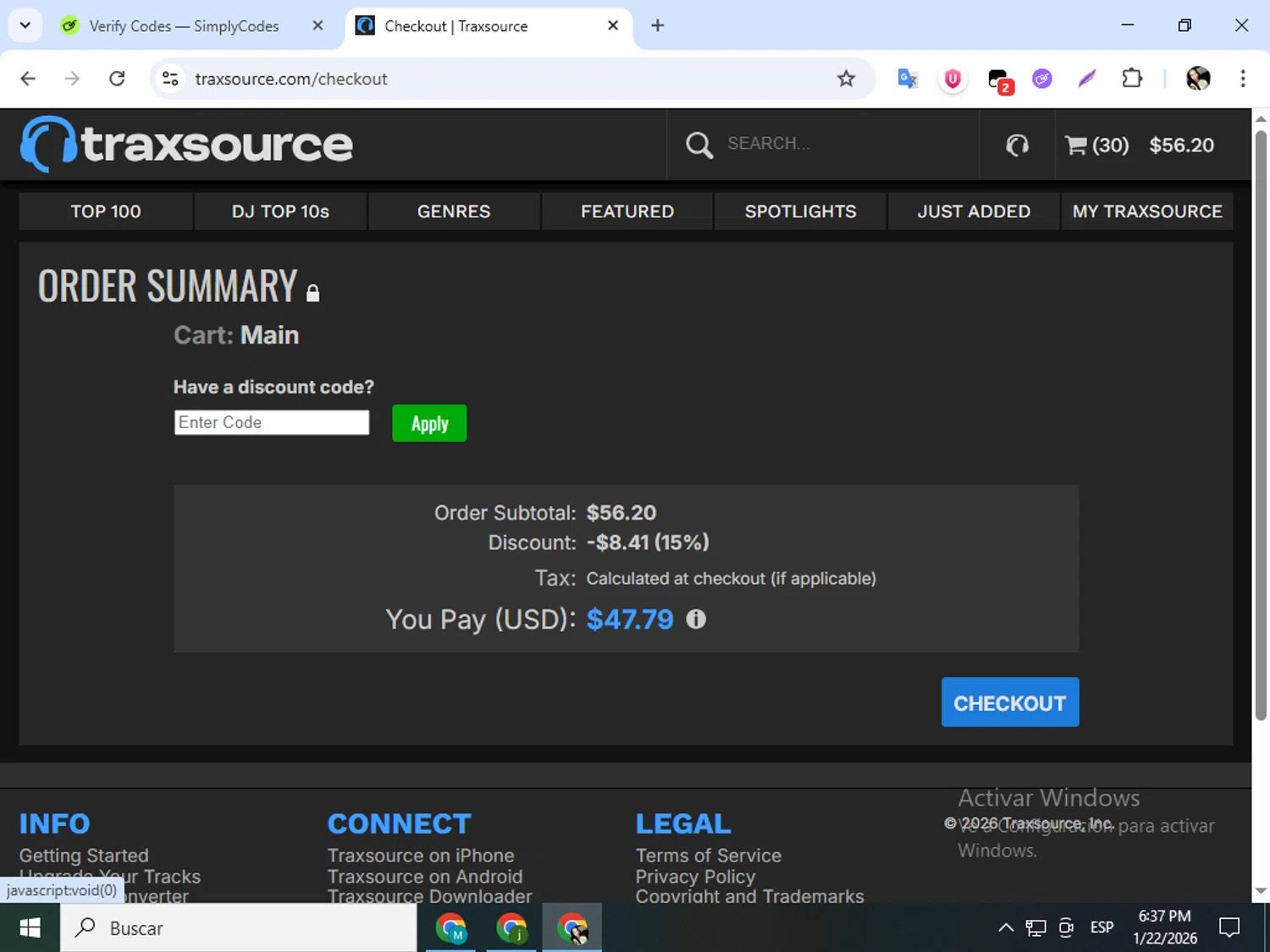Viewport: 1270px width, 952px height.
Task: Click the Enter Code discount field
Action: tap(272, 422)
